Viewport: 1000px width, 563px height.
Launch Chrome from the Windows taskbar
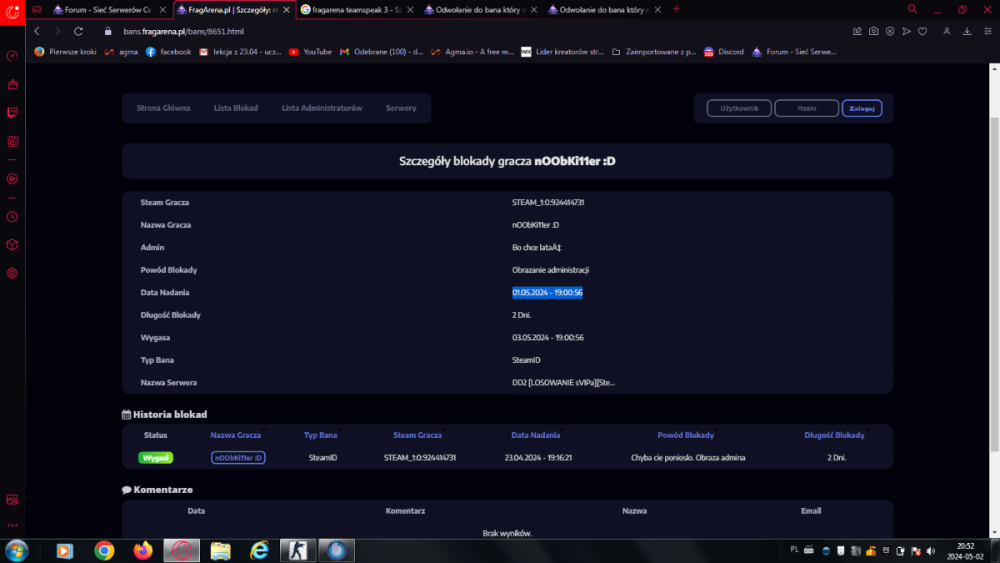pos(104,550)
